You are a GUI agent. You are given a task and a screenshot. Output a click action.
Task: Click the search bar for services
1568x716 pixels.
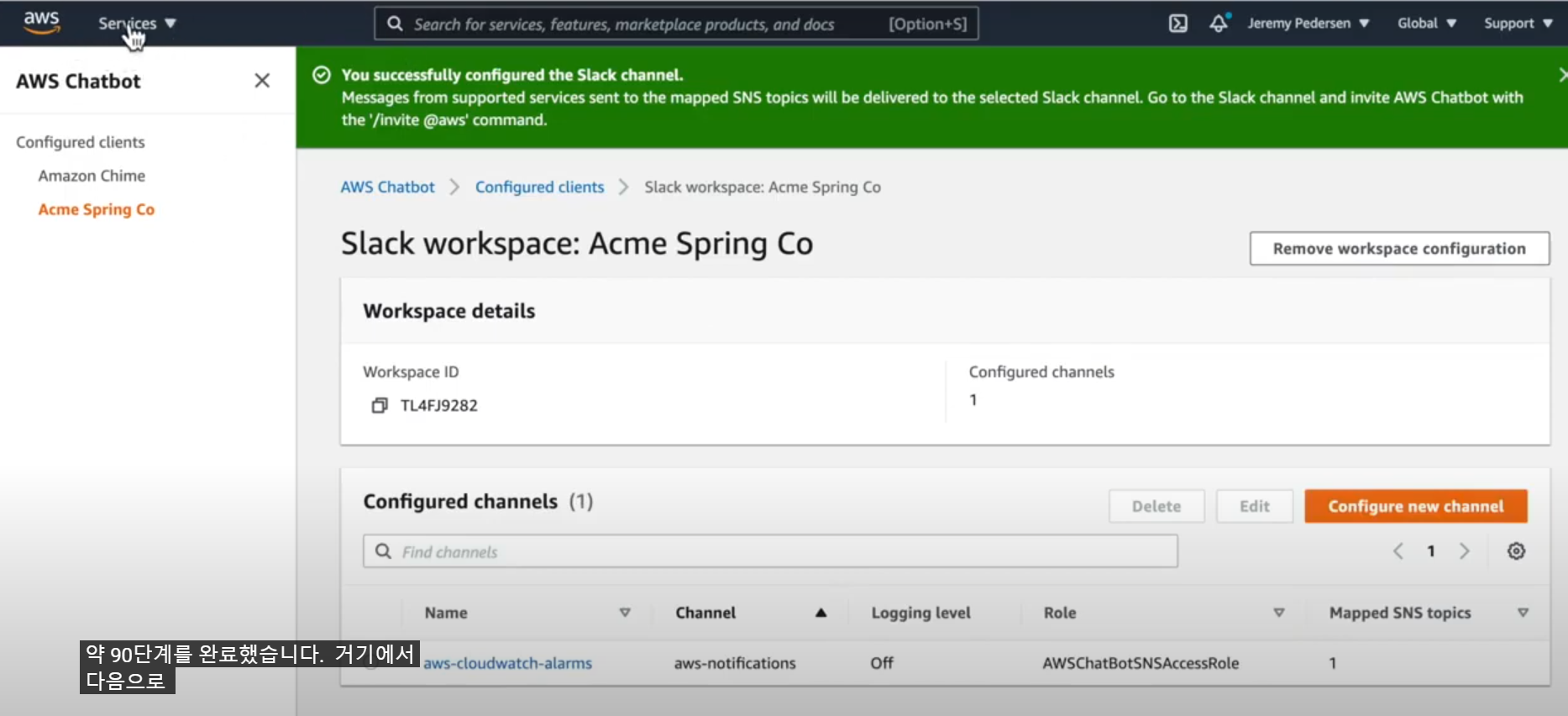point(676,24)
